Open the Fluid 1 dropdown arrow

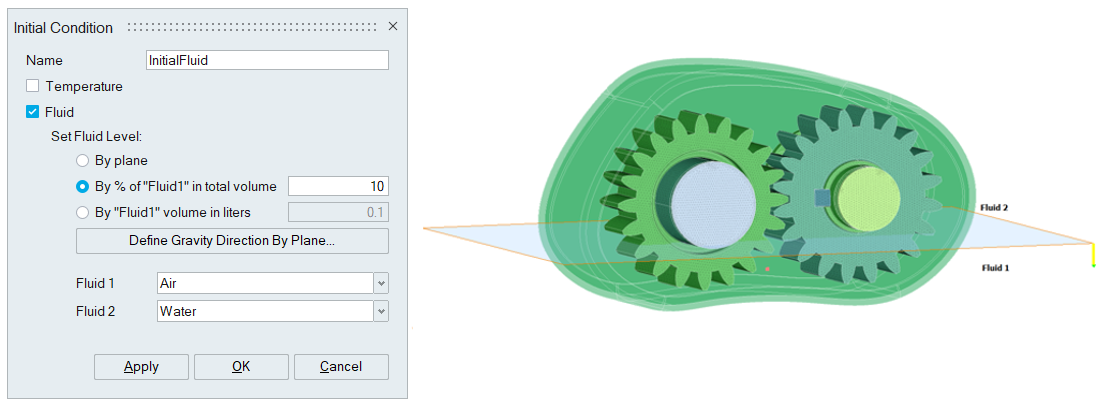point(380,284)
